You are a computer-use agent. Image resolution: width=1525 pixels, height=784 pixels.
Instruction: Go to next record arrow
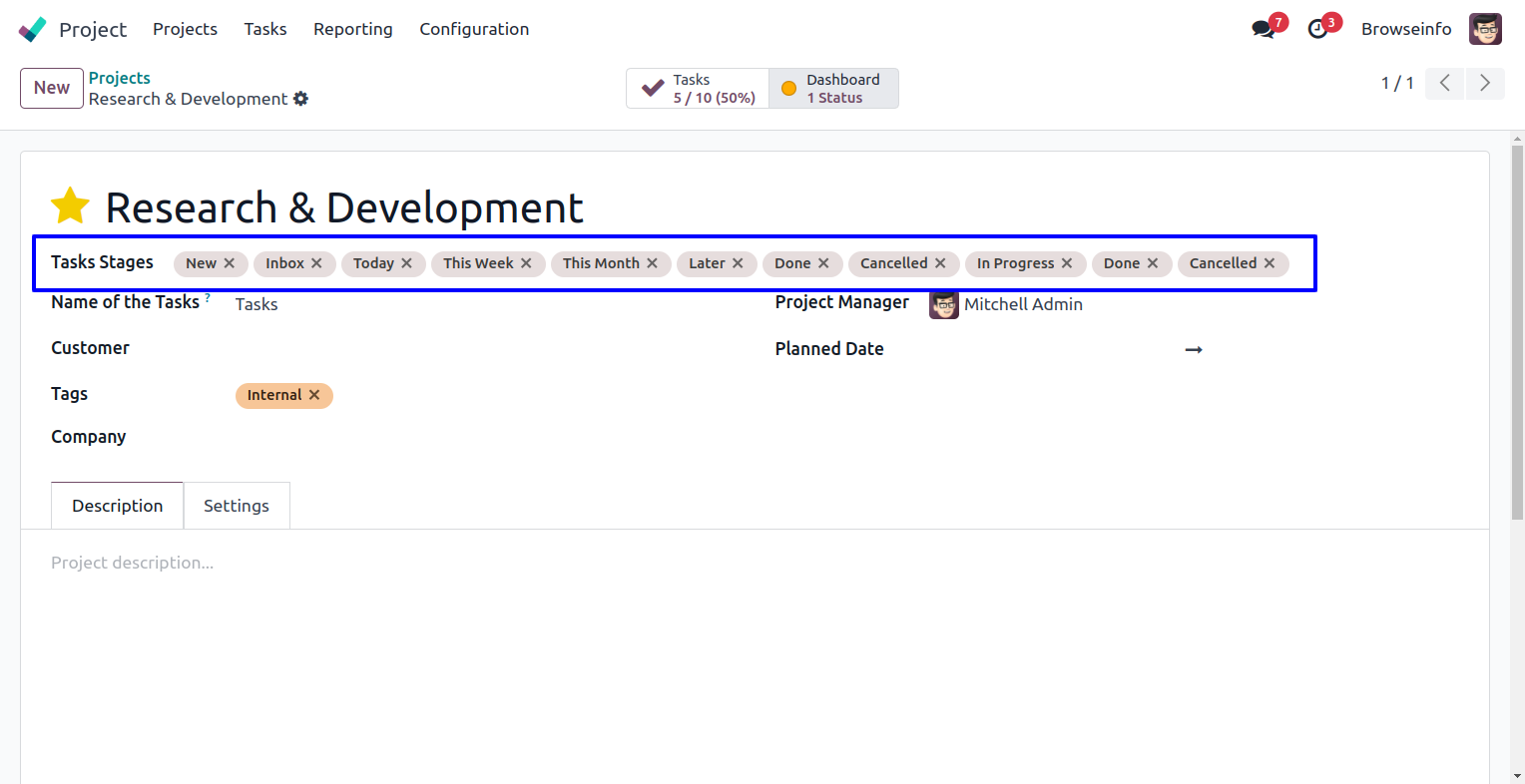pos(1484,83)
